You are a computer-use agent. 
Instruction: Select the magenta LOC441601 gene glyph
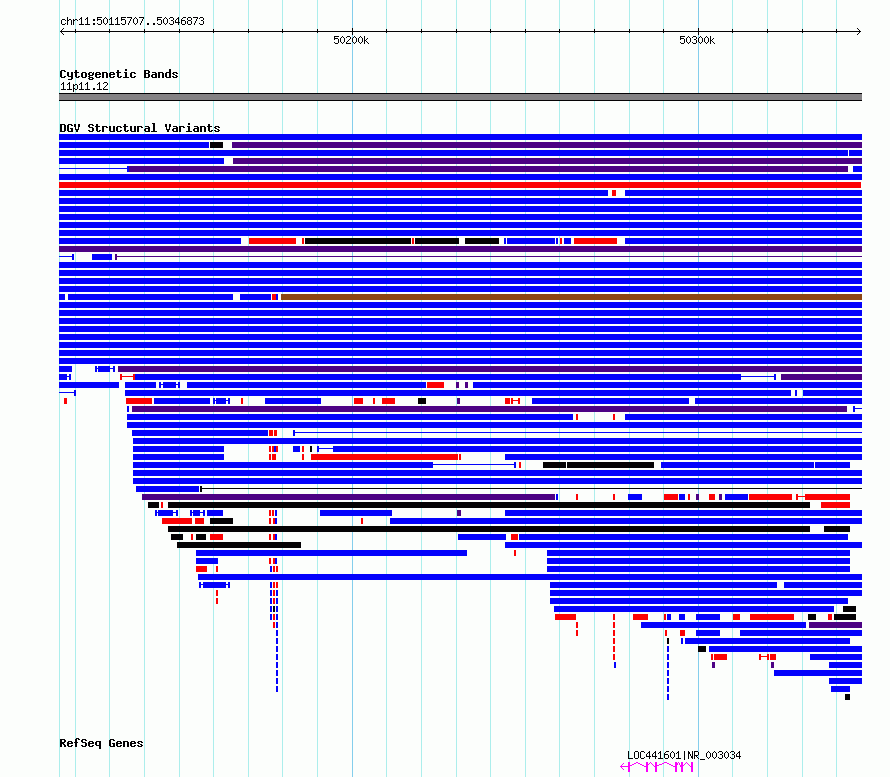coord(657,767)
